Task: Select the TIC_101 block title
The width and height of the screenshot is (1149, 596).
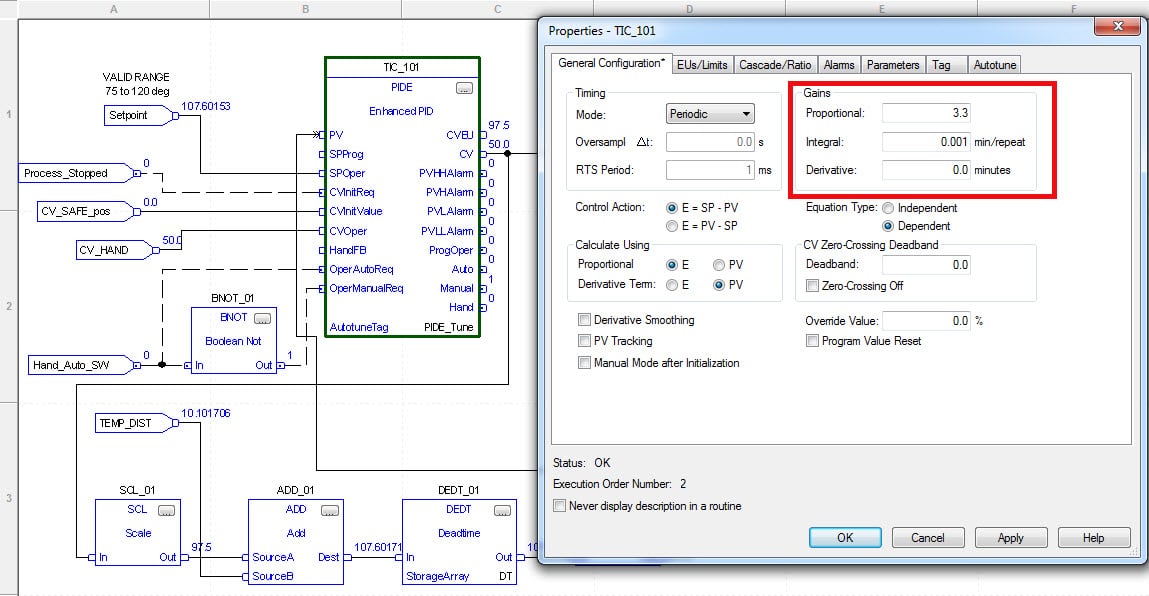Action: pos(402,67)
